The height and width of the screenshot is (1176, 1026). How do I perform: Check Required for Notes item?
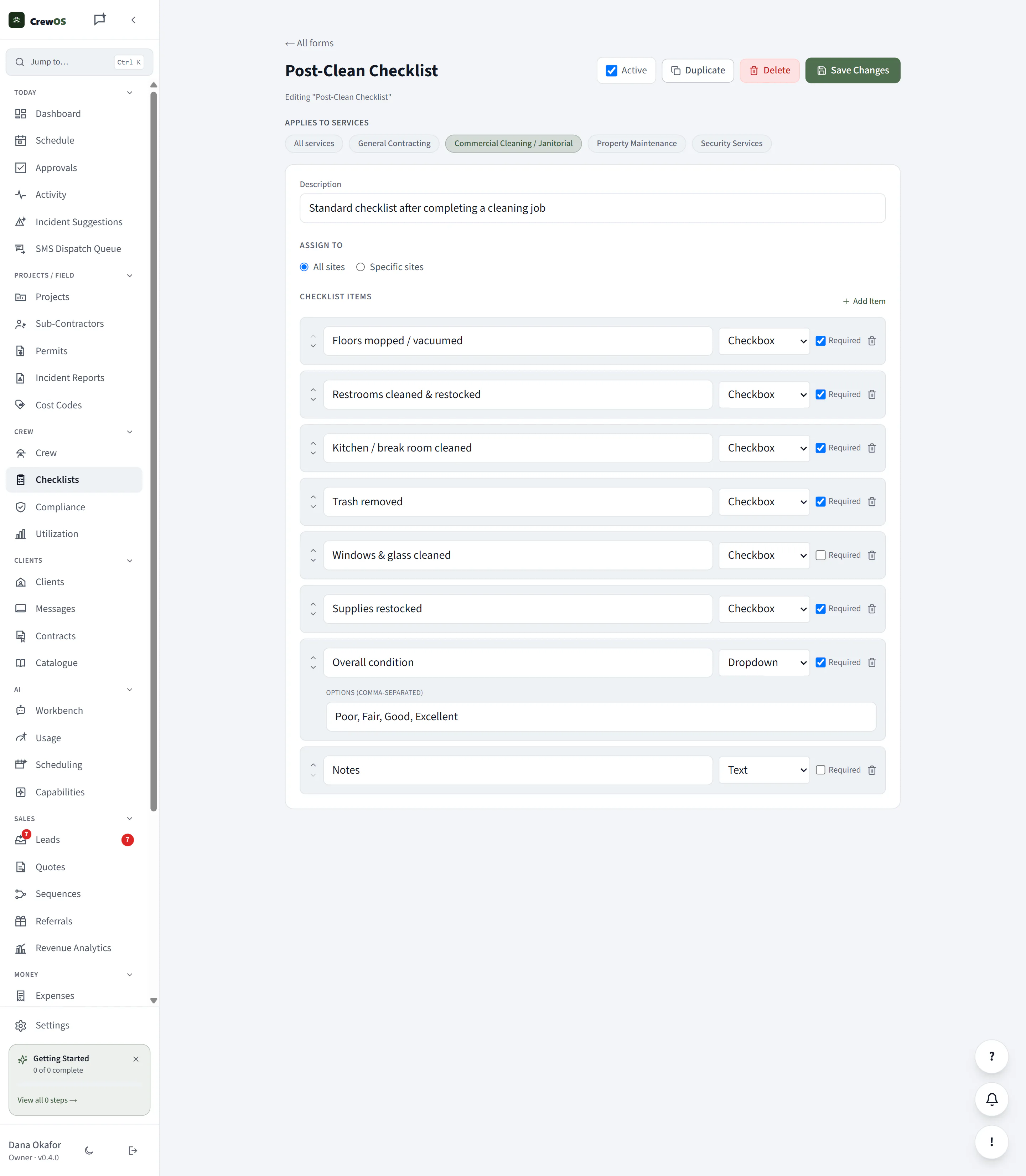click(820, 770)
